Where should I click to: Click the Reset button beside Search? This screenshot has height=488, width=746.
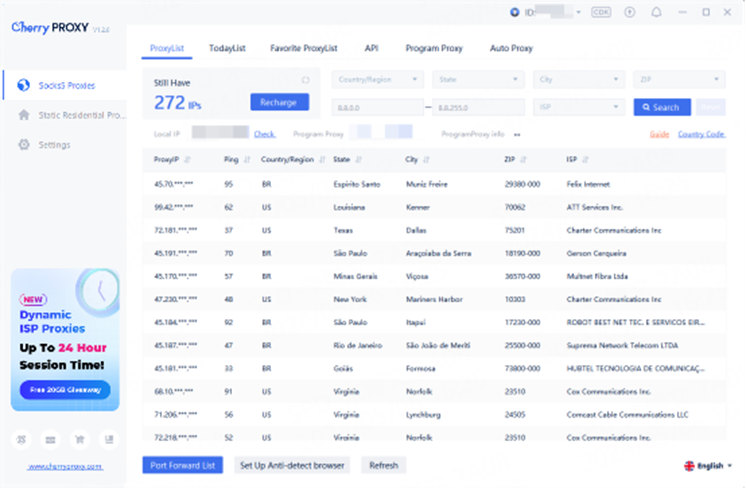point(711,107)
